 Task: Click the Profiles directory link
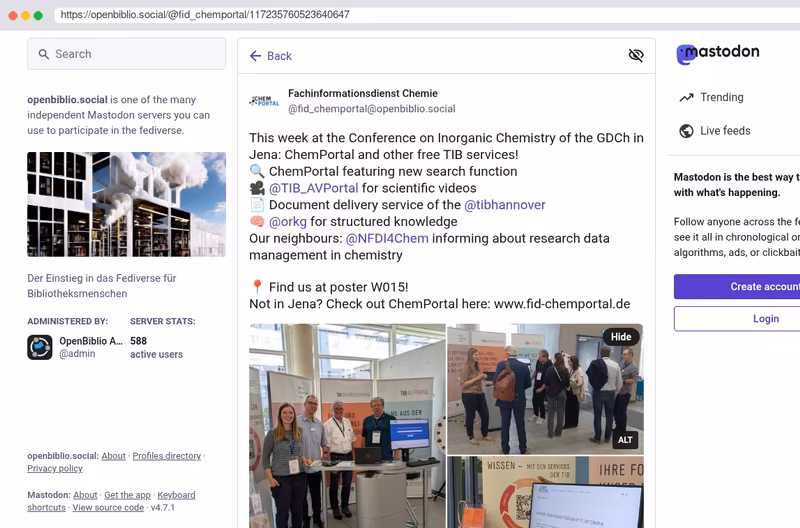(x=167, y=456)
